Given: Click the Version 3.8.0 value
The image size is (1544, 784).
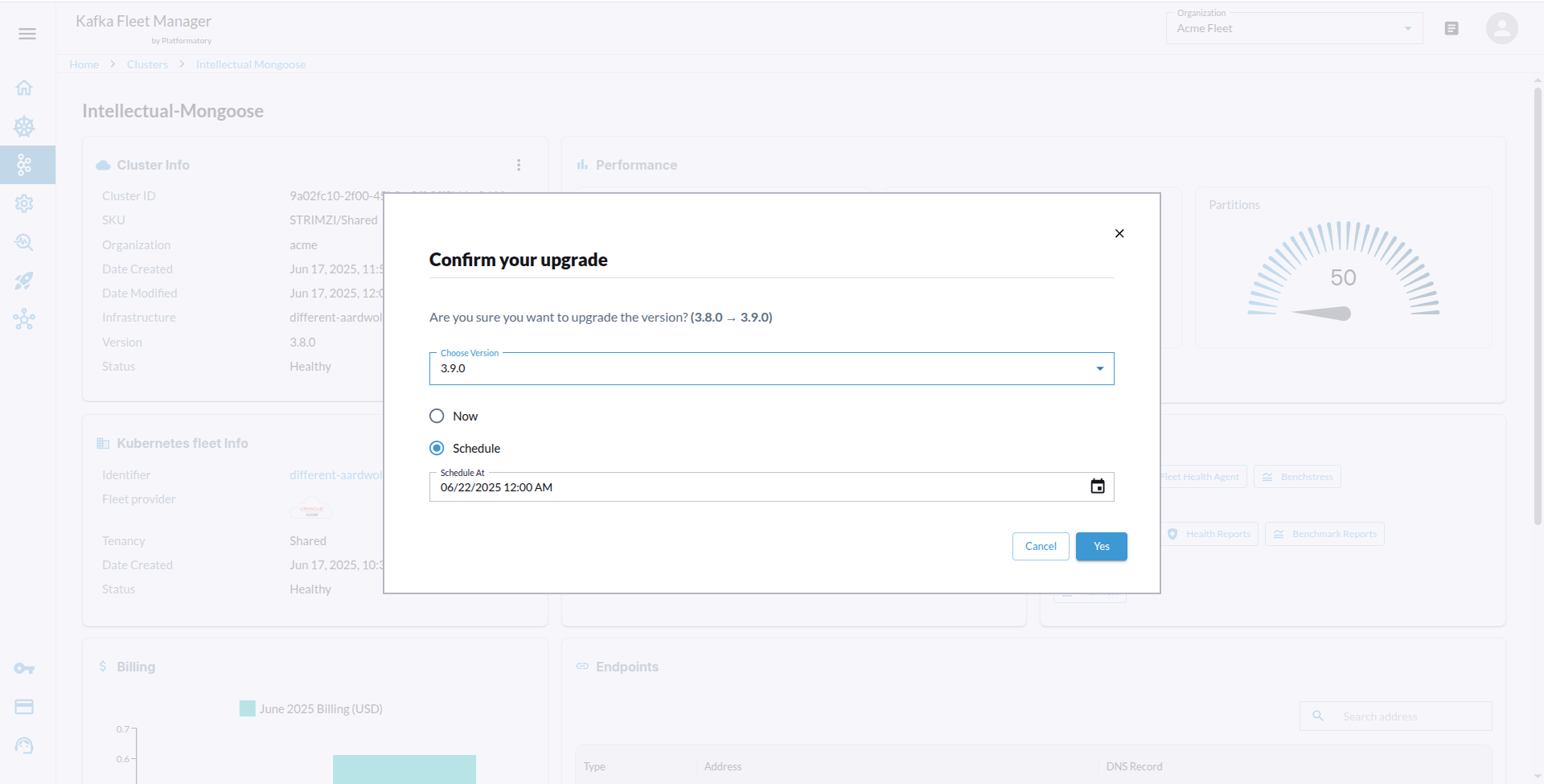Looking at the screenshot, I should tap(302, 342).
